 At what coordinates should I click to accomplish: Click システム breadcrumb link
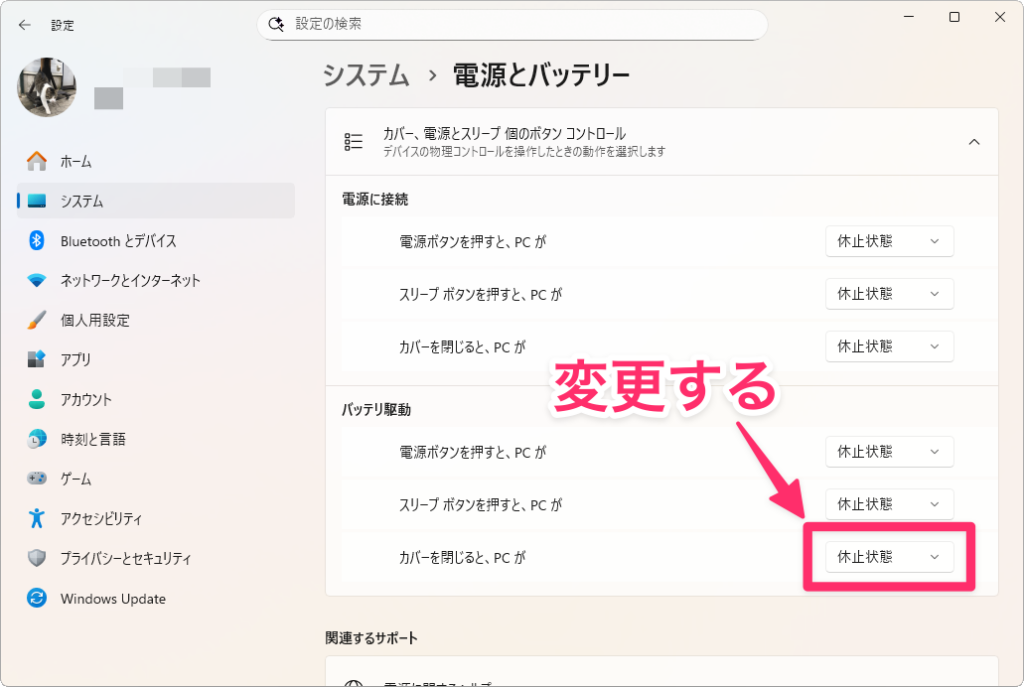[x=366, y=75]
